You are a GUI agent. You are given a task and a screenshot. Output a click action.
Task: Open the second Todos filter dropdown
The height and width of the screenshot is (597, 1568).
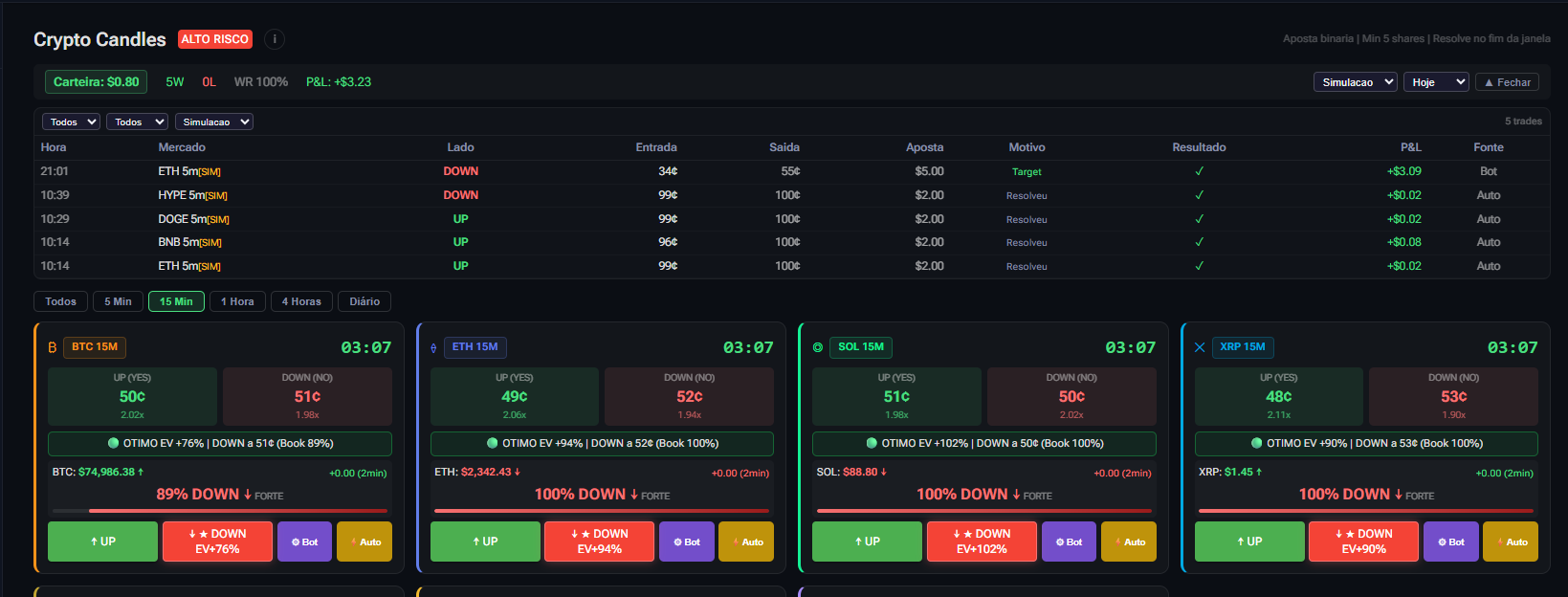point(137,122)
